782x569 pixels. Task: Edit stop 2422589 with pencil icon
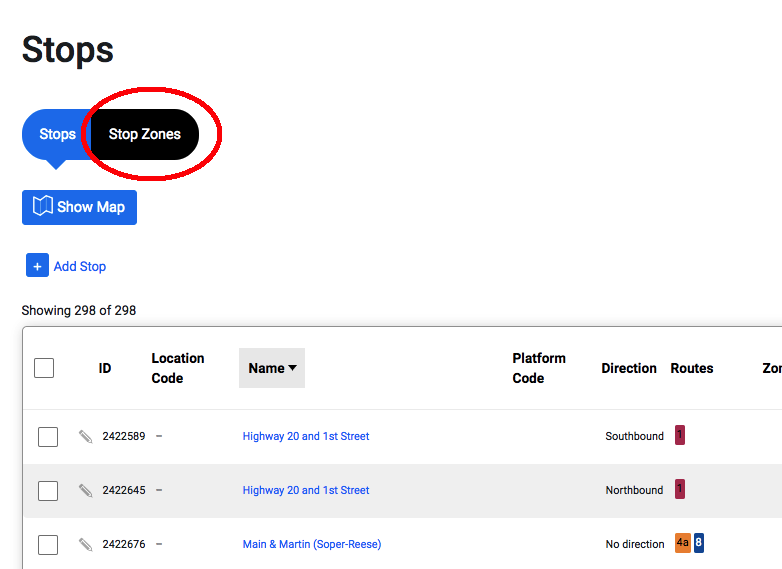coord(85,436)
